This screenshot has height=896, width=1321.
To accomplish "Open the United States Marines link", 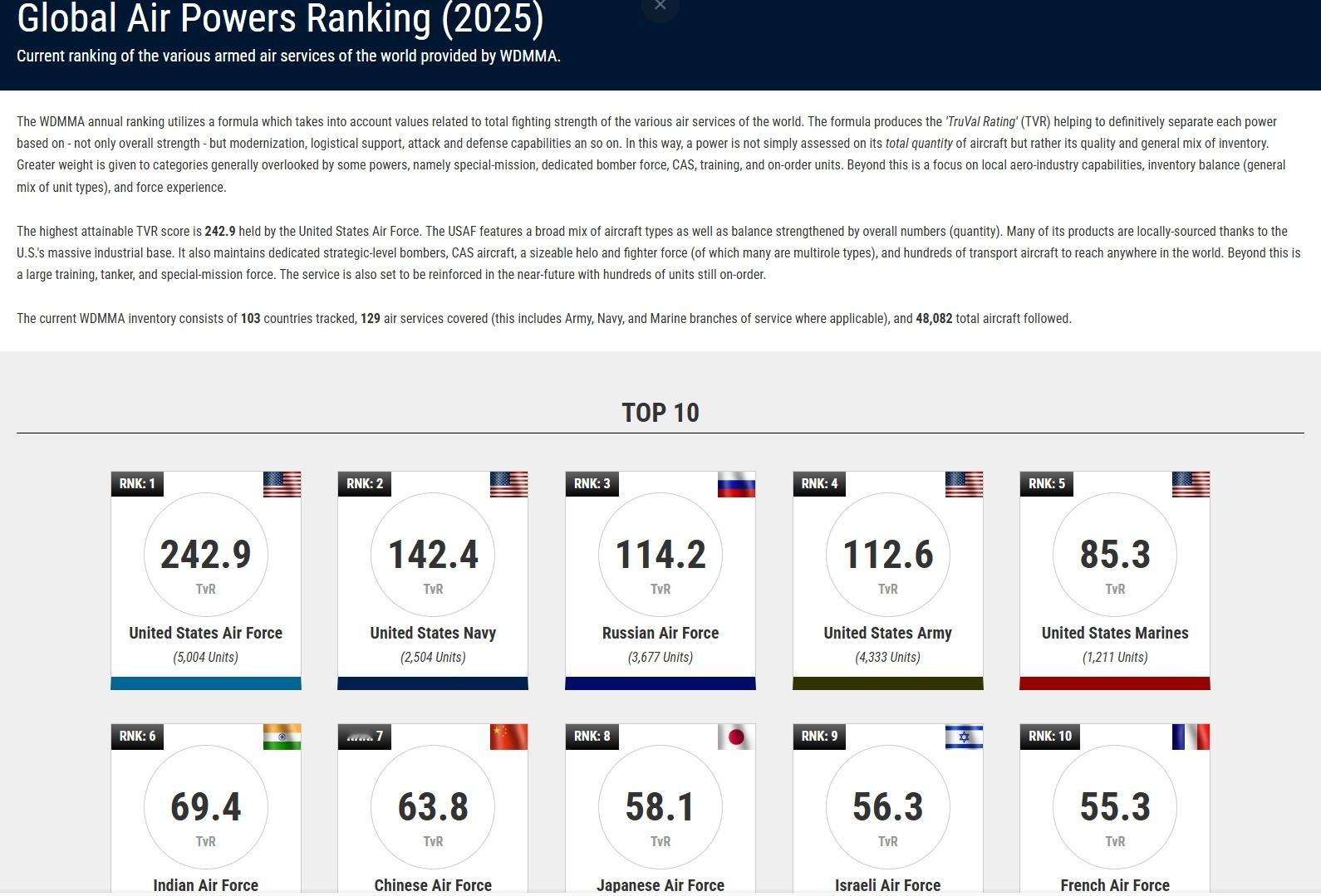I will click(x=1115, y=633).
